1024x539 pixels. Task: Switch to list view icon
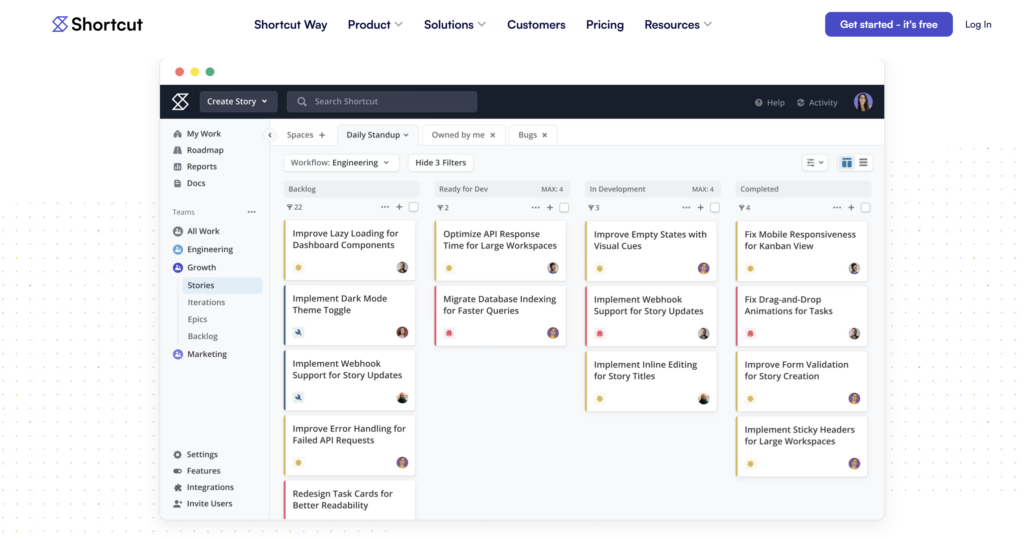[863, 163]
